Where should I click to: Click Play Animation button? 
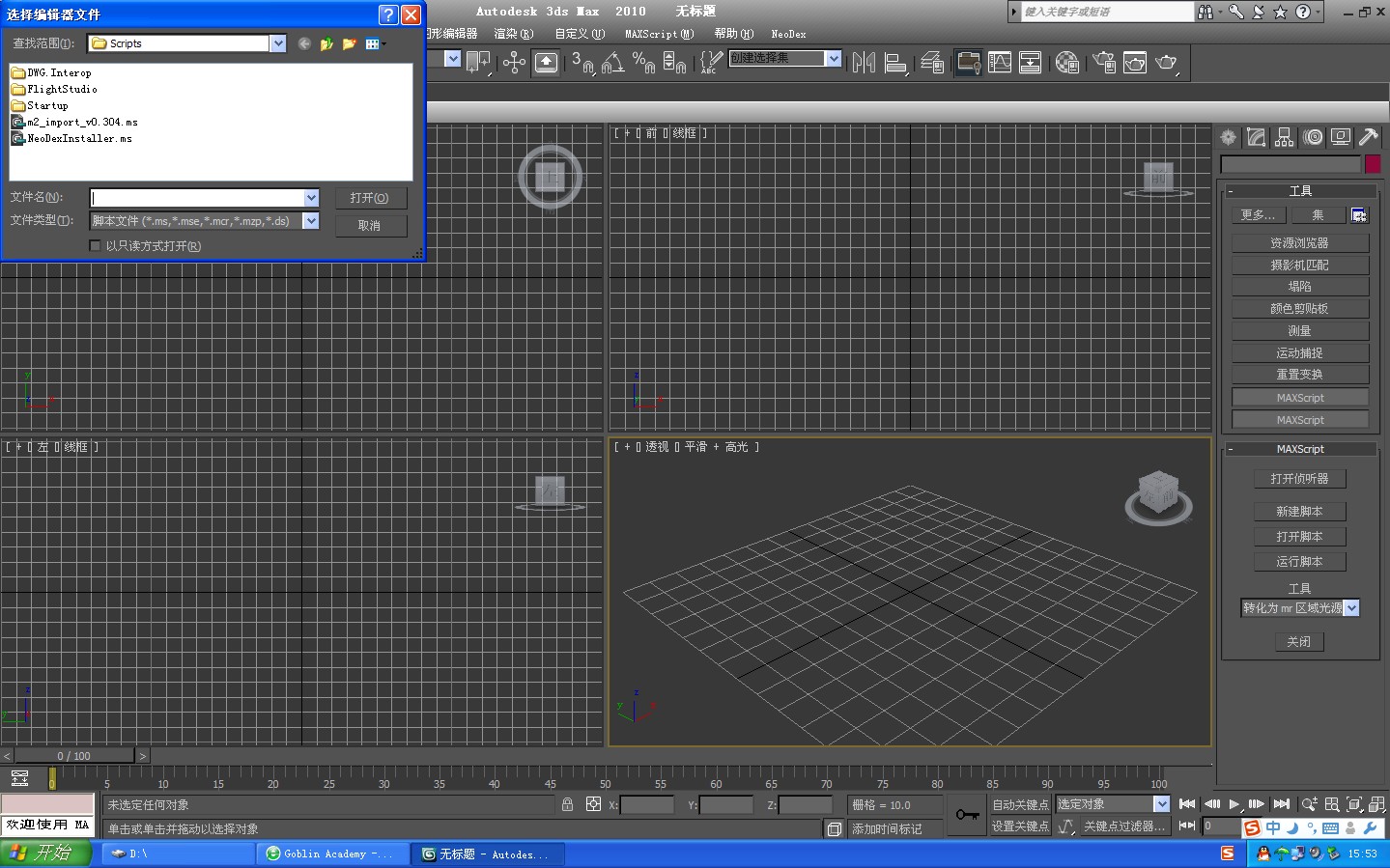coord(1234,803)
